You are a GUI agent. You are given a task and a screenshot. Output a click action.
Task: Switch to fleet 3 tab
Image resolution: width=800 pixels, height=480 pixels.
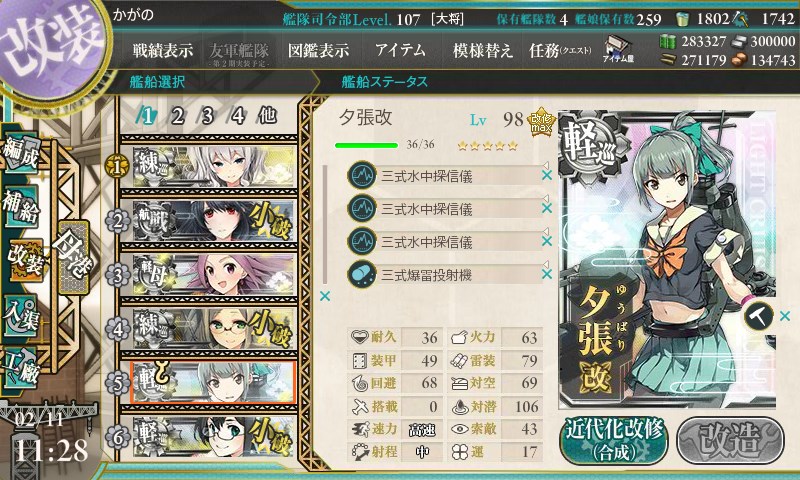click(207, 116)
